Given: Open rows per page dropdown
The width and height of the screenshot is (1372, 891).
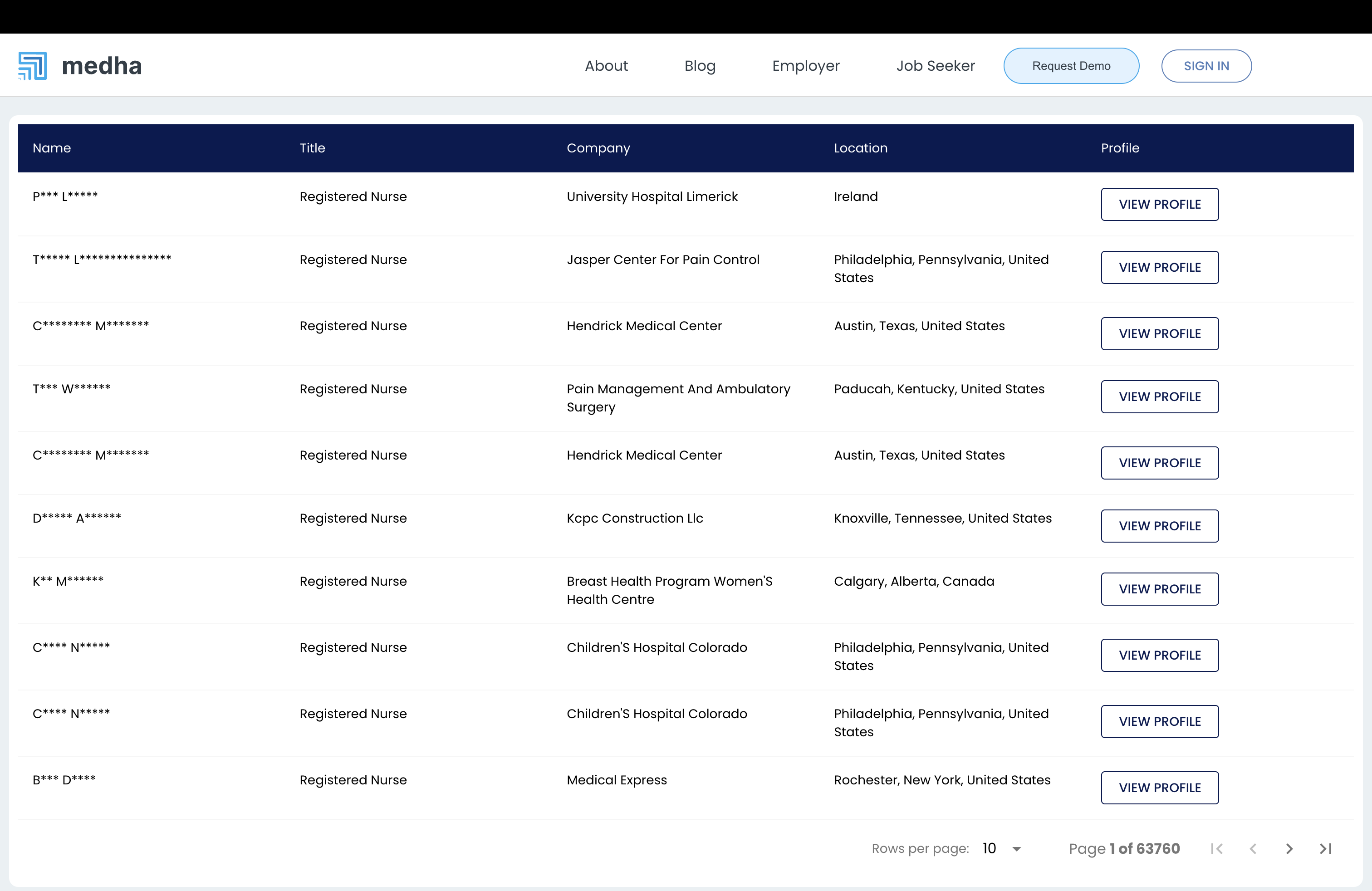Looking at the screenshot, I should [x=1003, y=848].
